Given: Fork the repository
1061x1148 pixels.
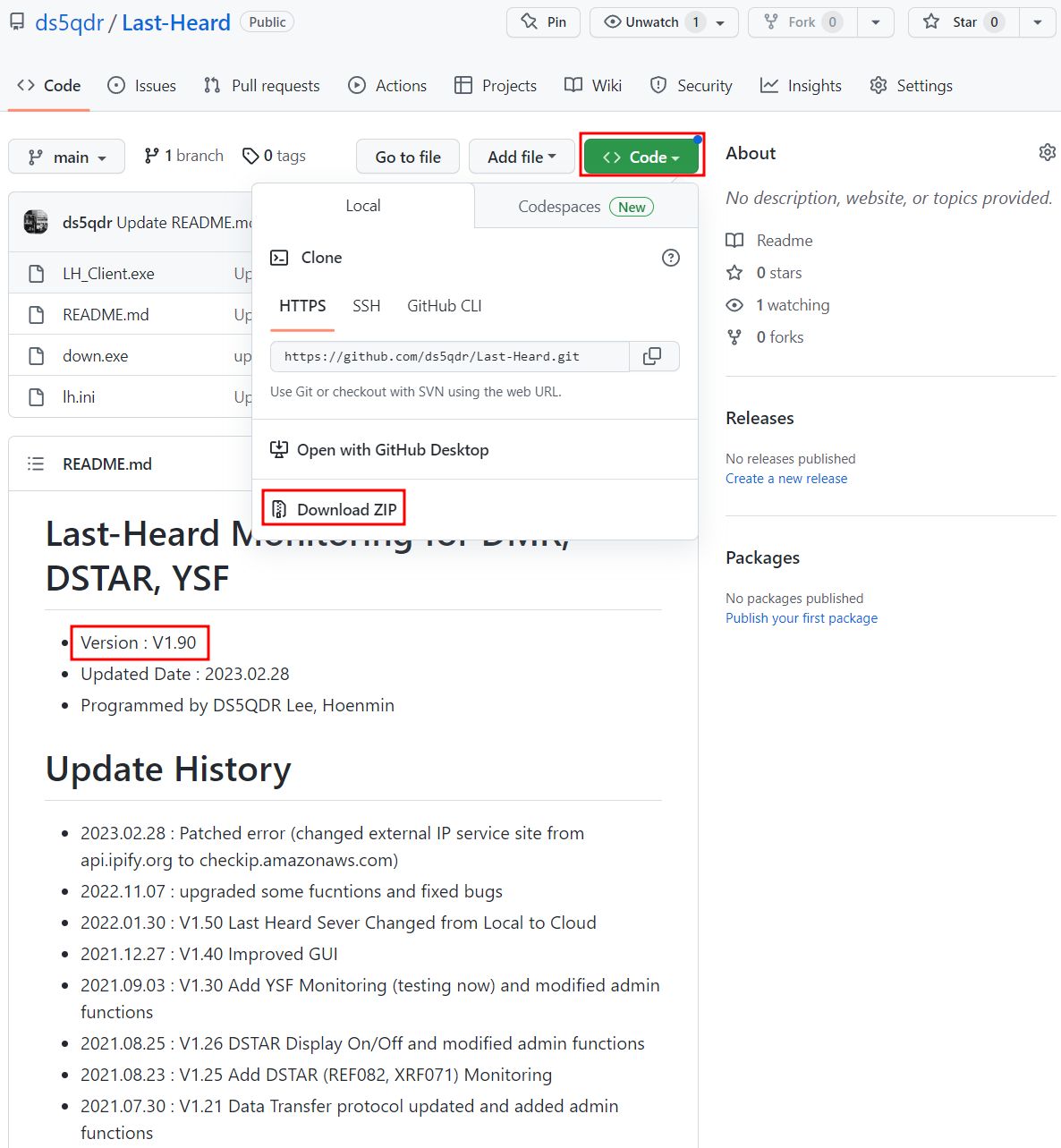Looking at the screenshot, I should pos(802,22).
